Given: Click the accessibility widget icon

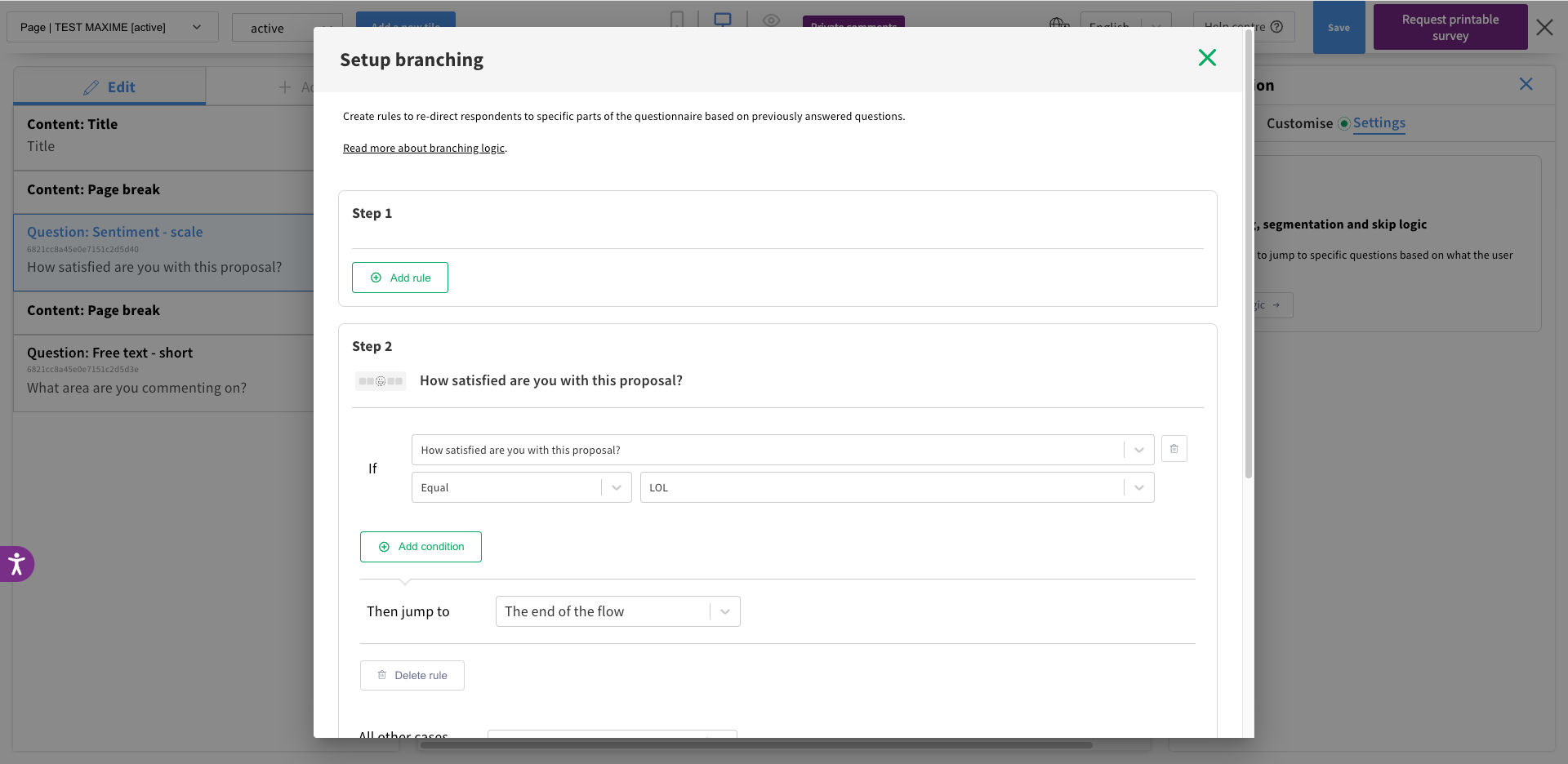Looking at the screenshot, I should [16, 564].
